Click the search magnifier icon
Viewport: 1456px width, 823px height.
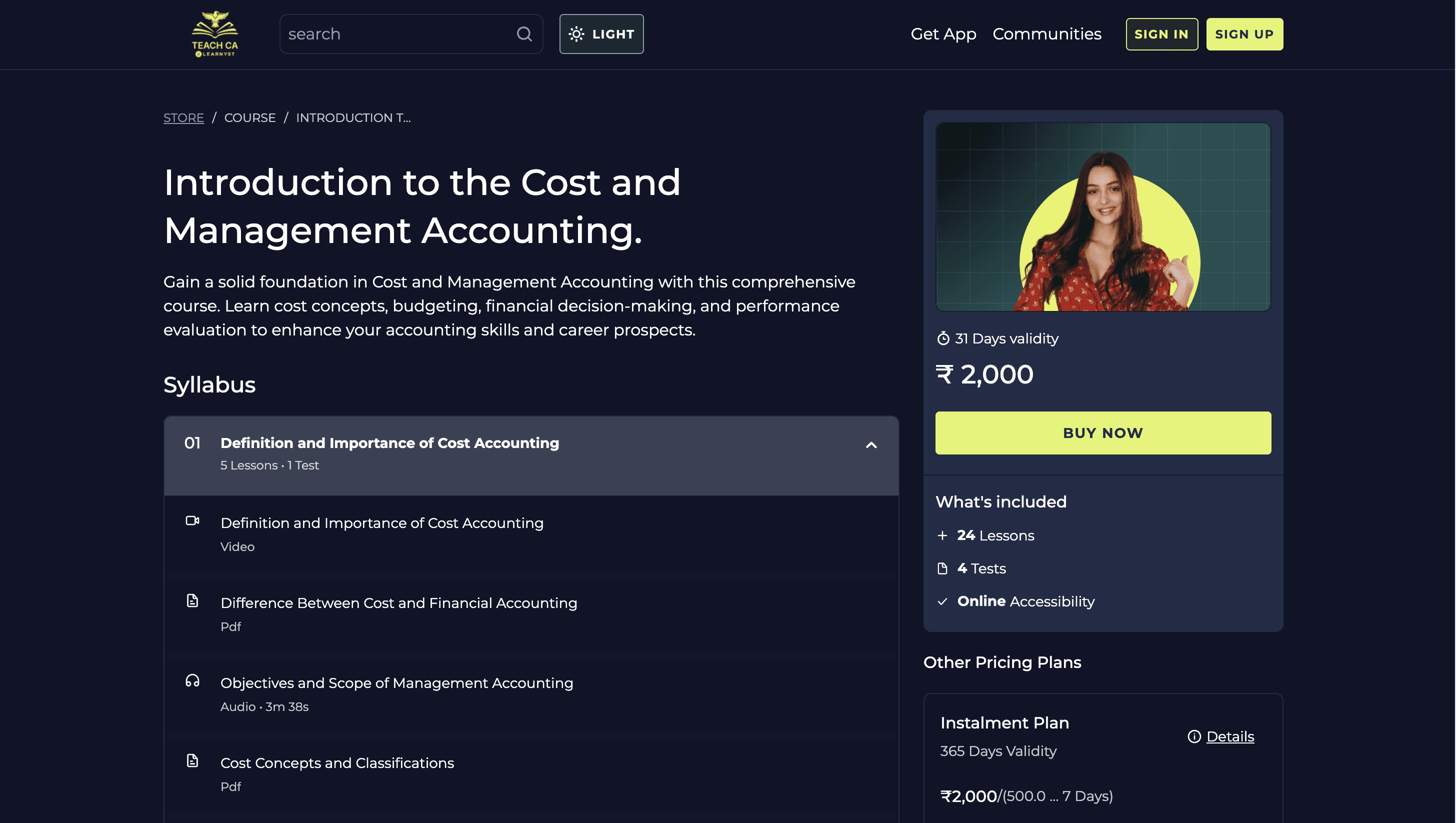tap(524, 34)
